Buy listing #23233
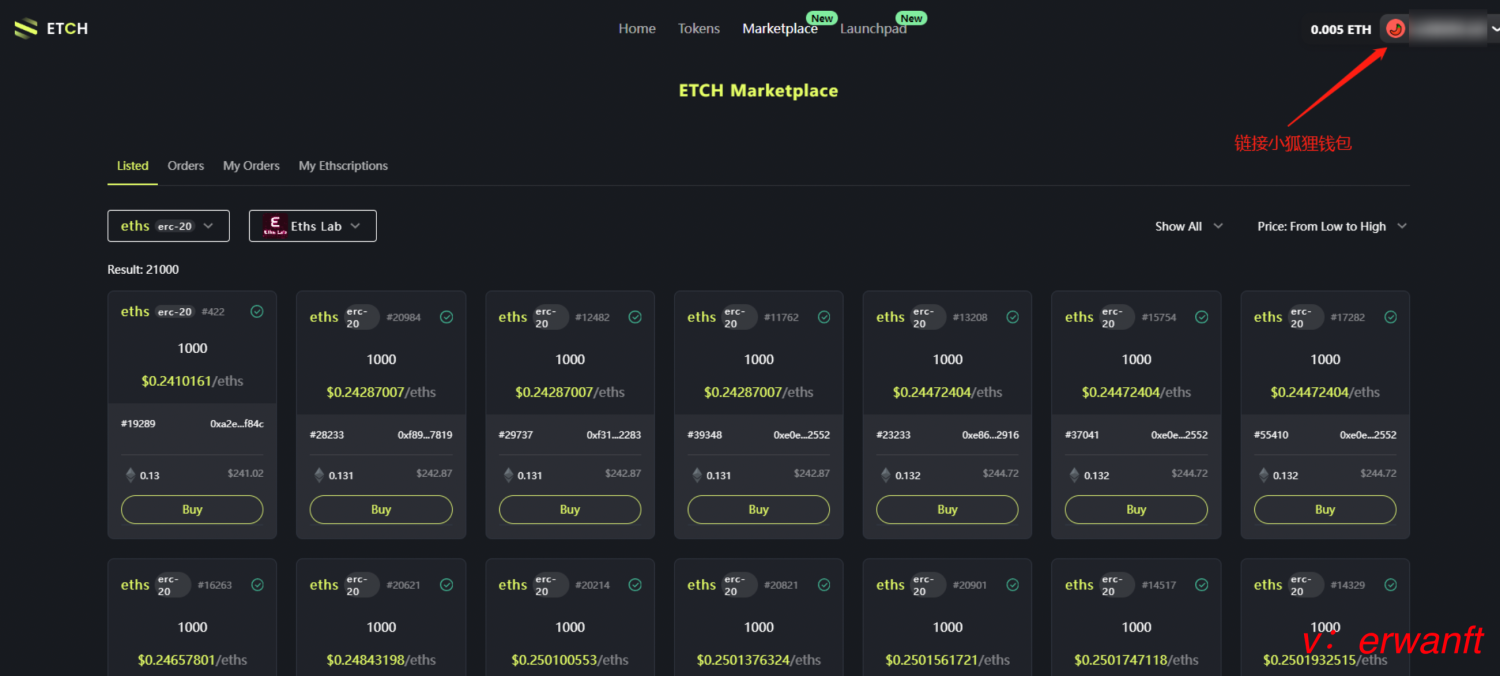The width and height of the screenshot is (1500, 676). pos(948,510)
